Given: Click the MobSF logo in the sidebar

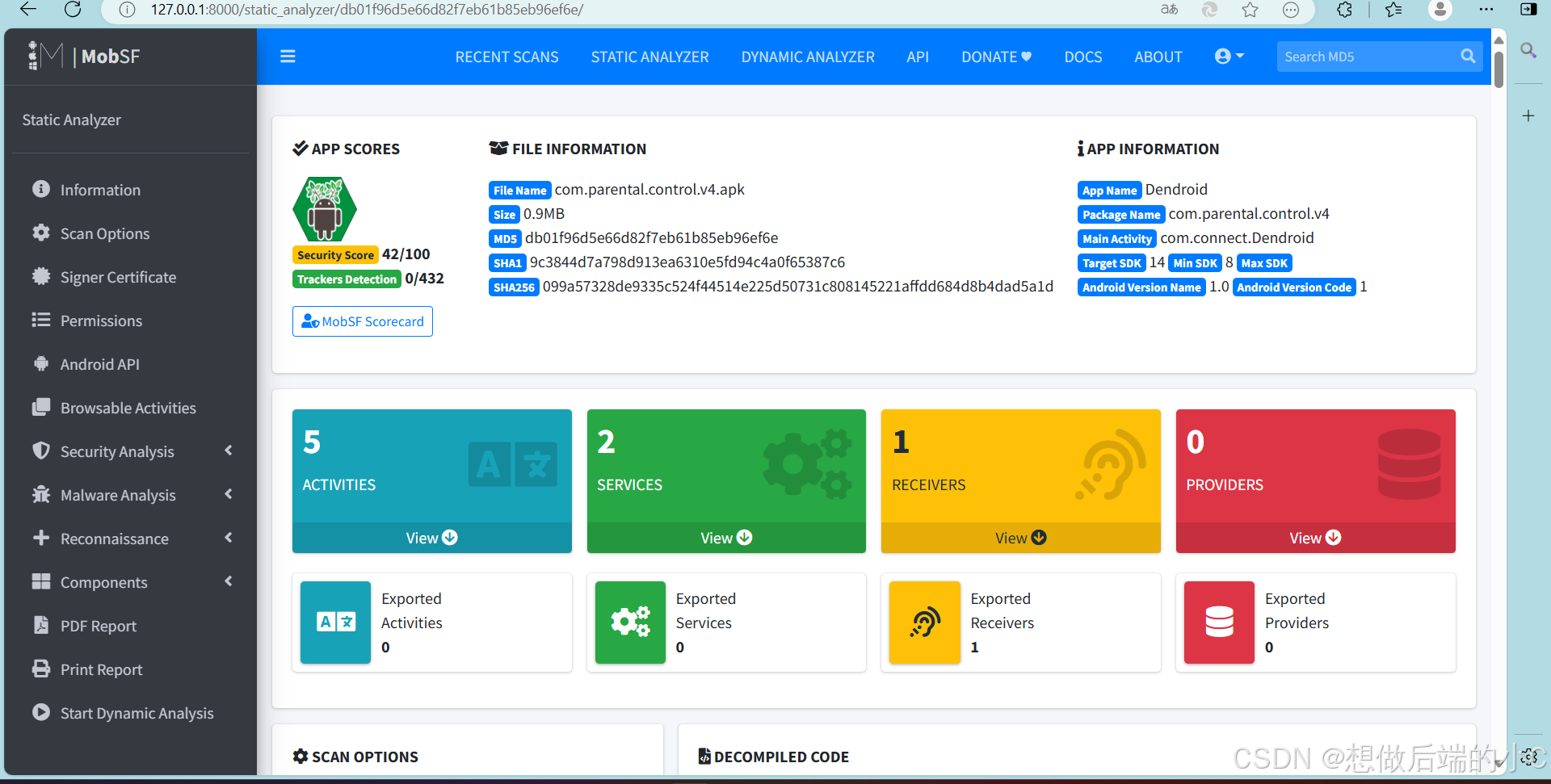Looking at the screenshot, I should click(x=84, y=56).
